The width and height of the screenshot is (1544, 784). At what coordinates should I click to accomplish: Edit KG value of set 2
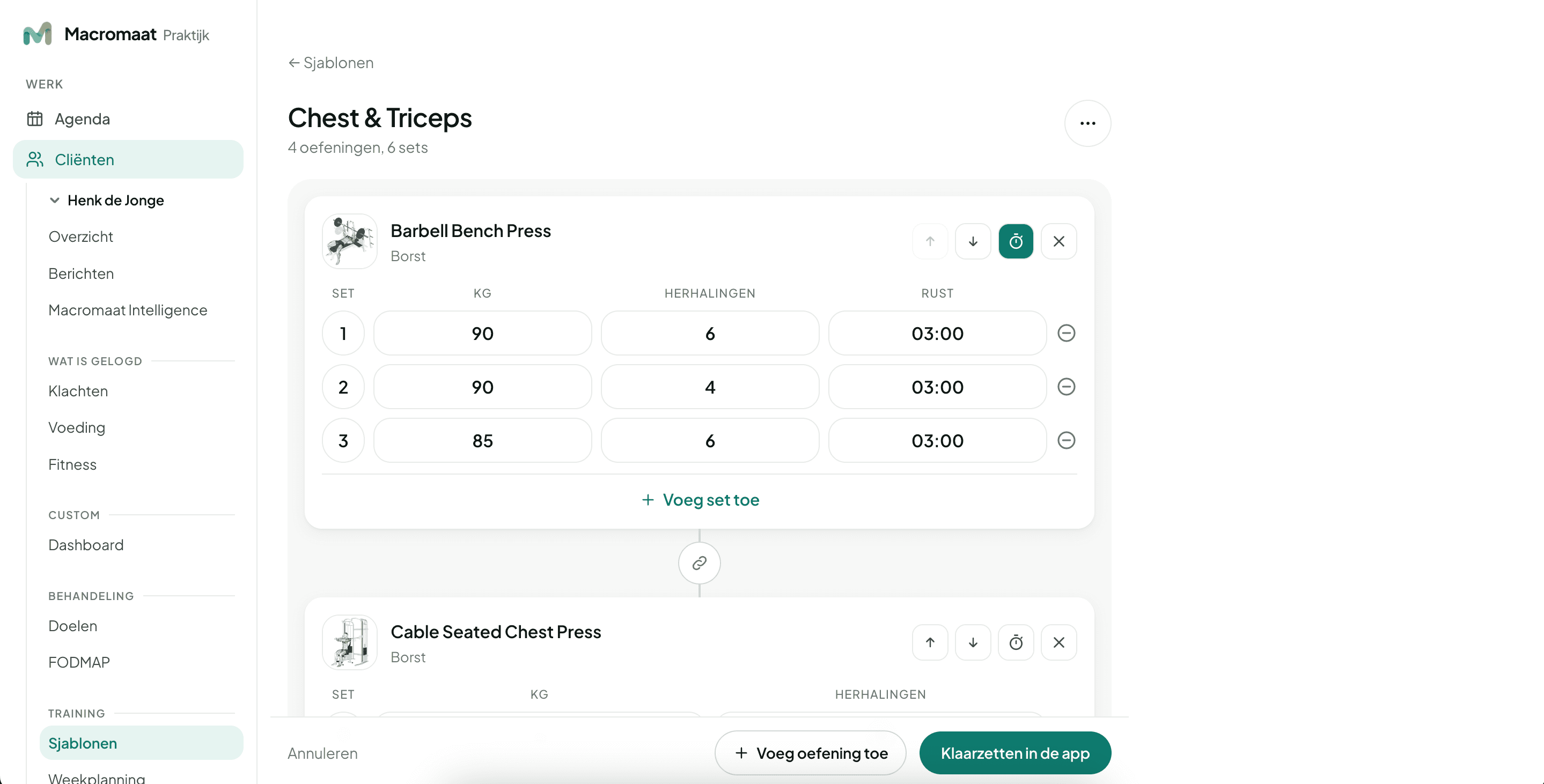482,387
